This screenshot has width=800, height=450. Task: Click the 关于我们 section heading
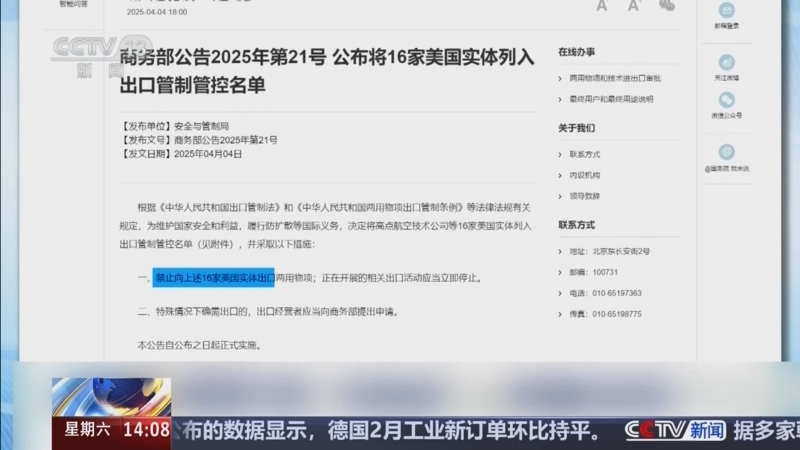coord(577,128)
